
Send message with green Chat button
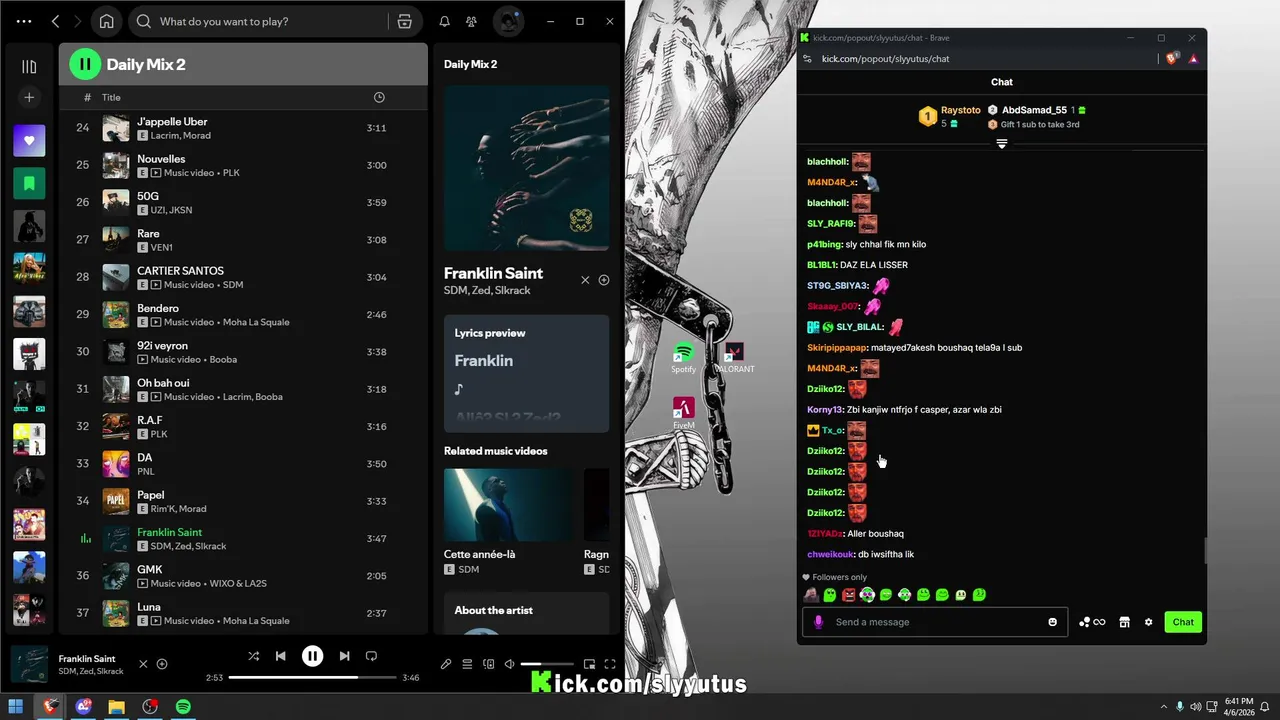pos(1183,622)
